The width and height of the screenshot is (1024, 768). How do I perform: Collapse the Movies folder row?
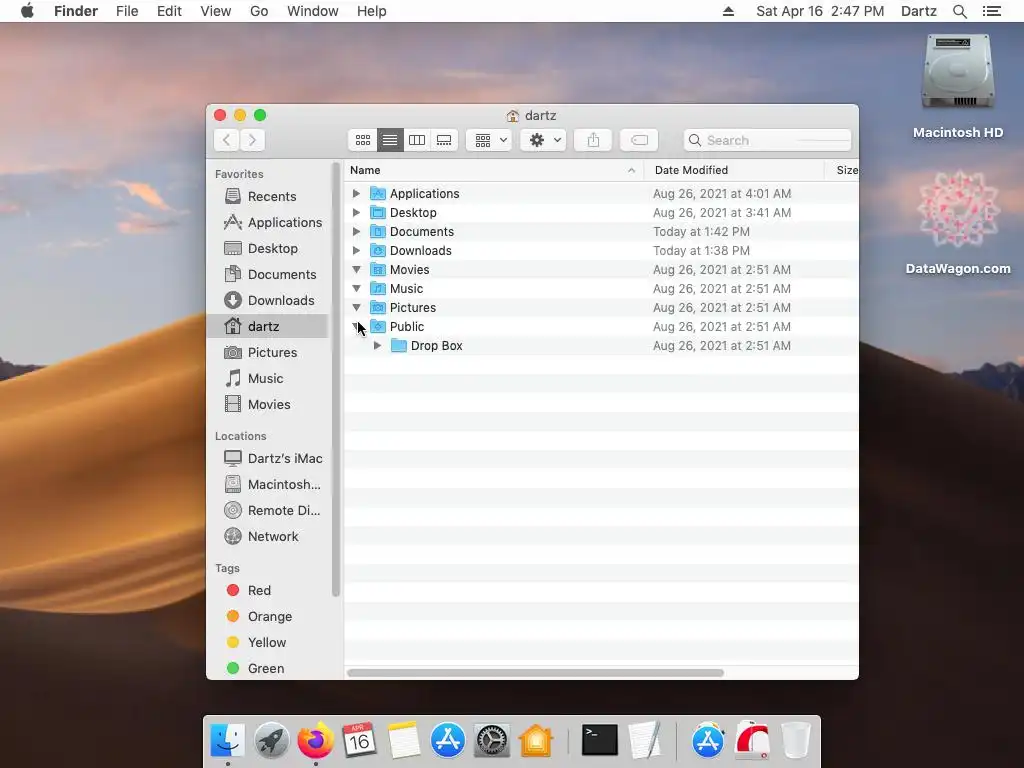(x=357, y=269)
